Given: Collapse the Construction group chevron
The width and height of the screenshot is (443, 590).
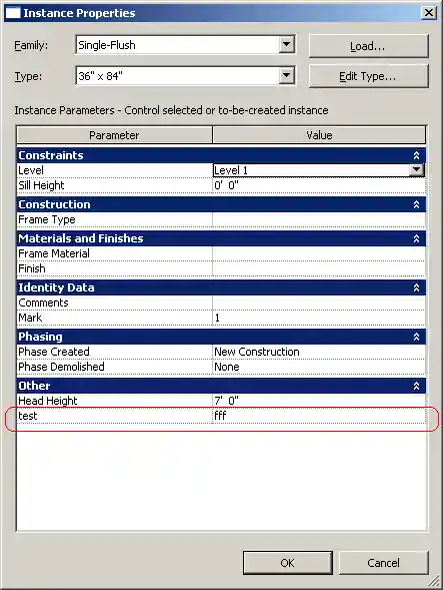Looking at the screenshot, I should 416,204.
